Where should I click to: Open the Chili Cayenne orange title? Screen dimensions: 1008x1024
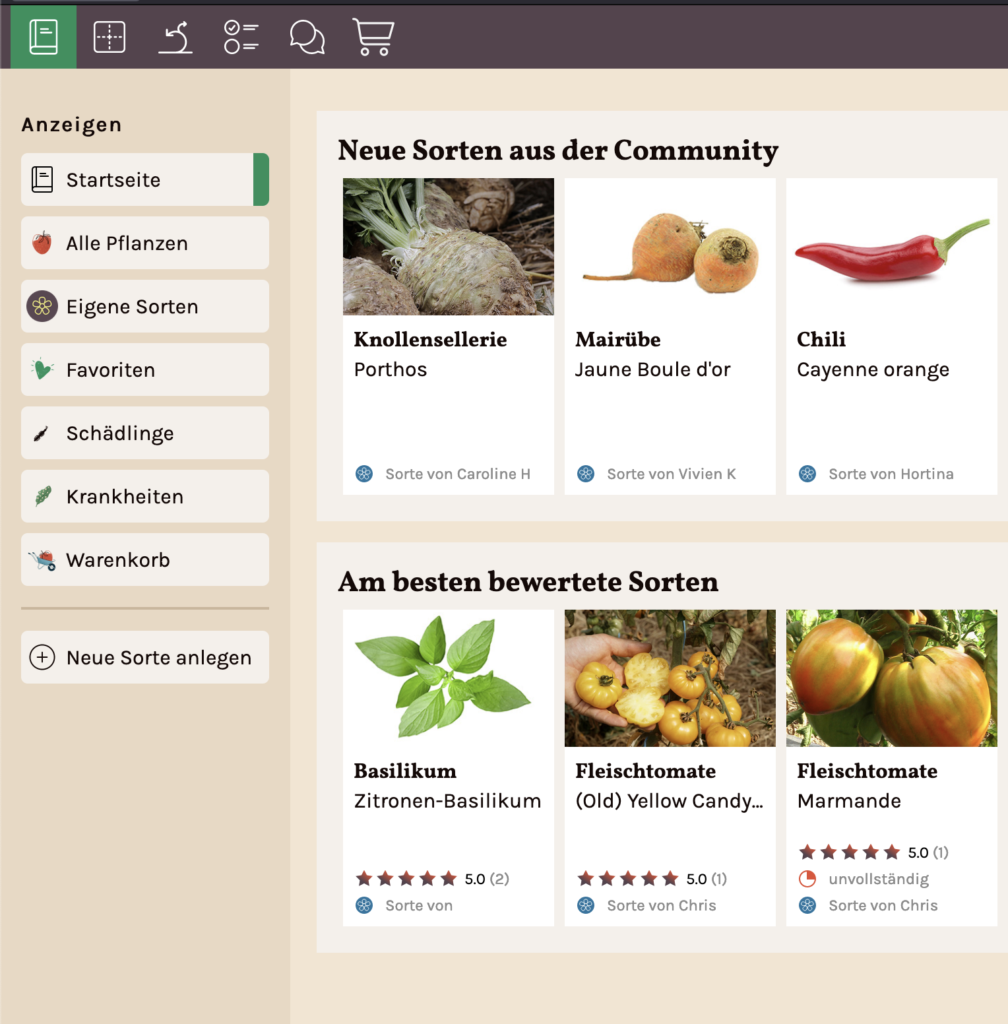pyautogui.click(x=873, y=354)
